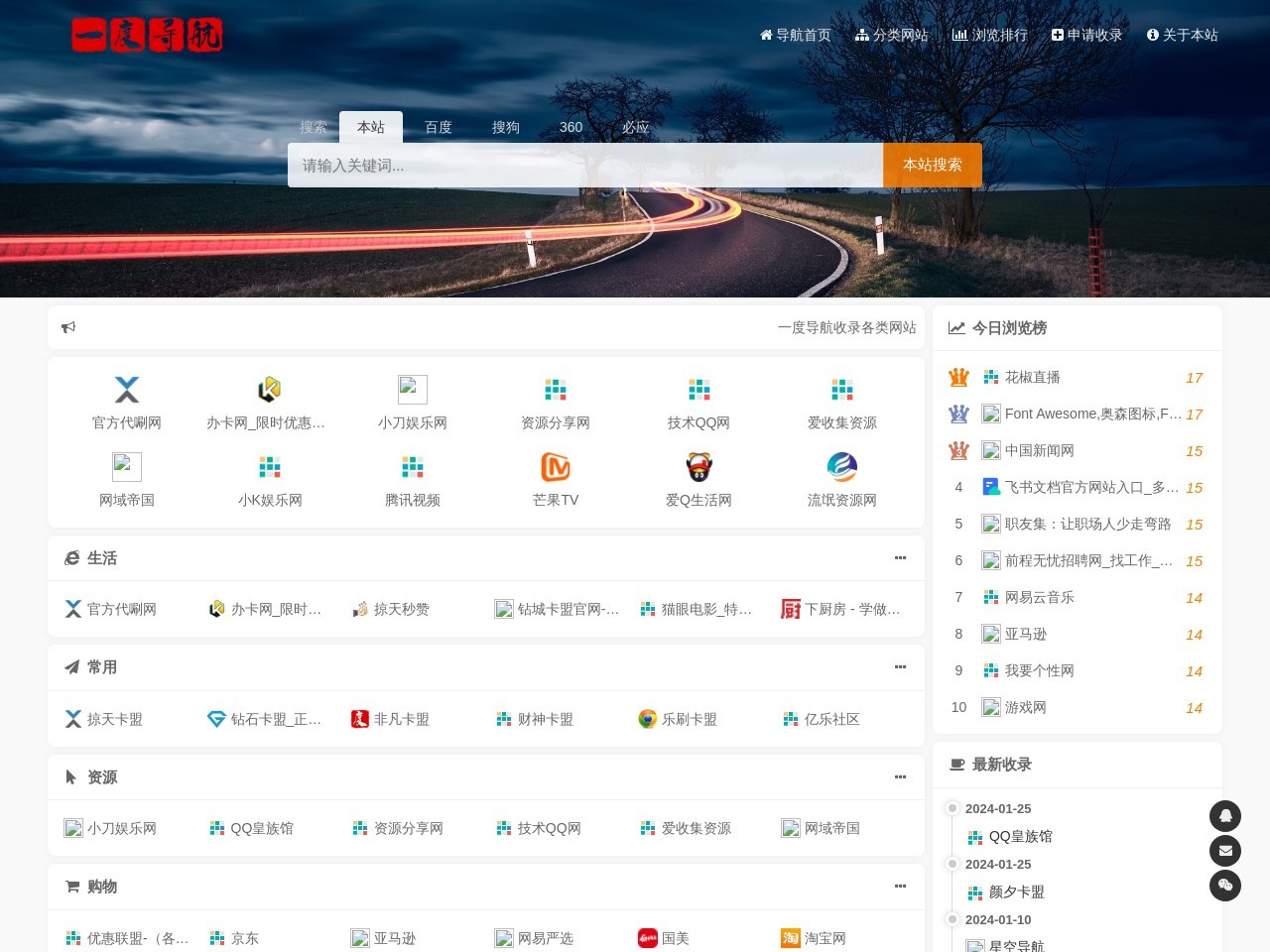1270x952 pixels.
Task: Click the share floating icon
Action: [1225, 886]
